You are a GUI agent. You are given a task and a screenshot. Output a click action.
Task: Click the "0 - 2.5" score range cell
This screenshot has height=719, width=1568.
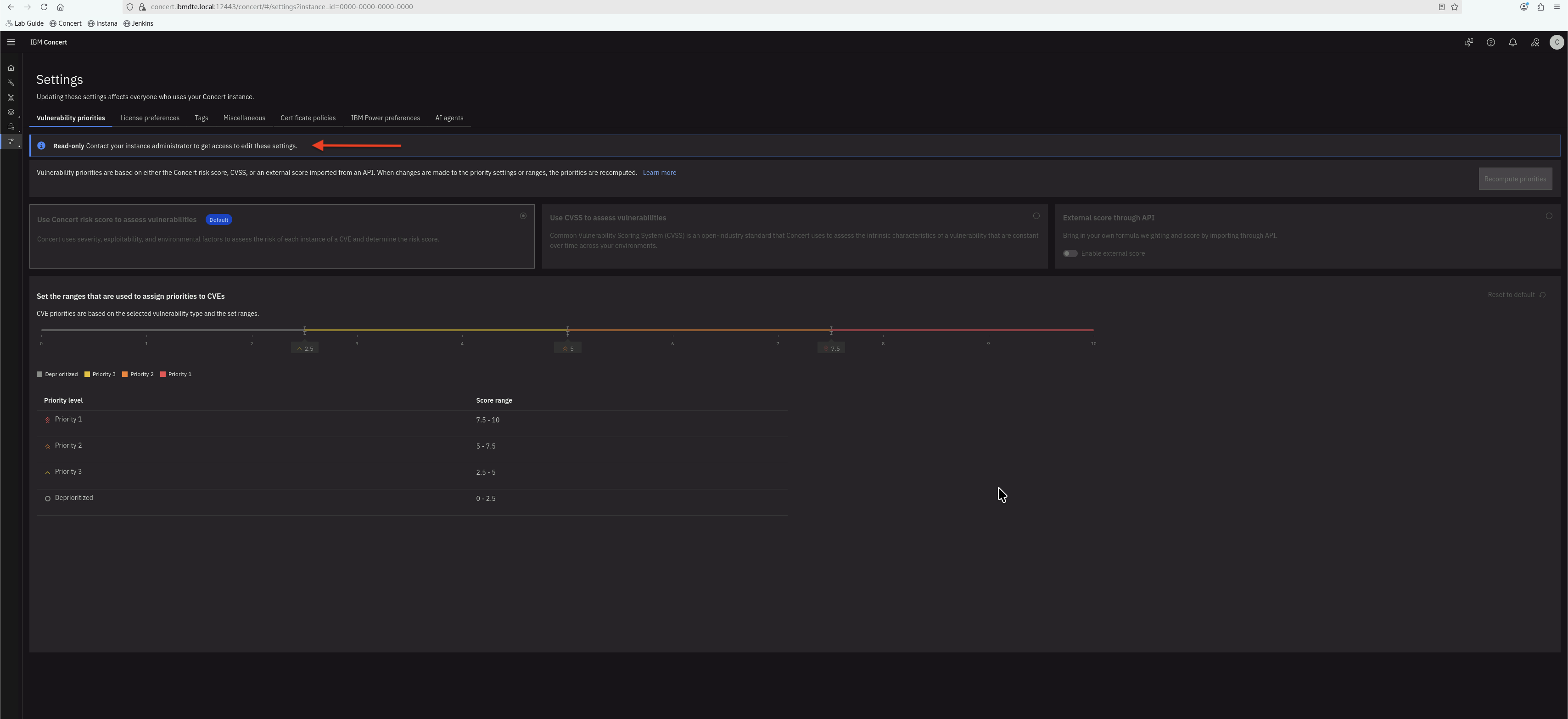coord(486,499)
